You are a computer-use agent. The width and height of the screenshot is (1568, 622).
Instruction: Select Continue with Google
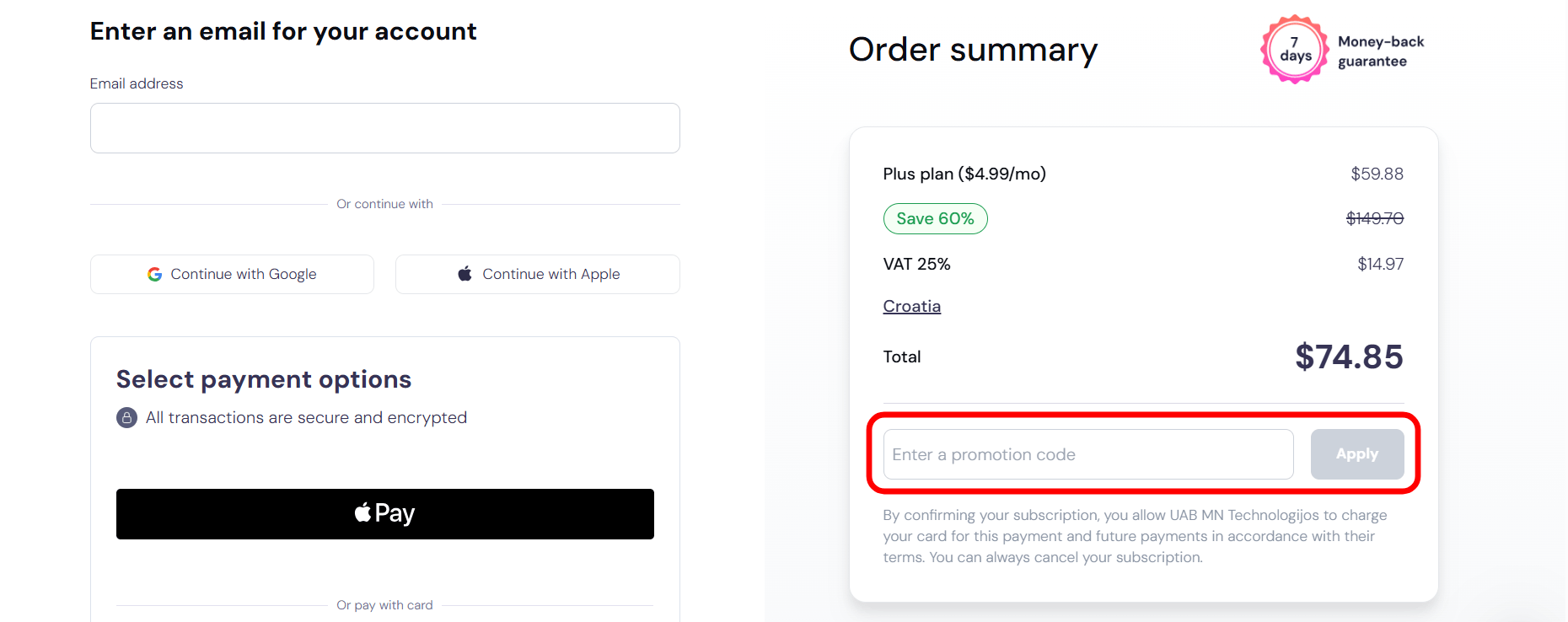pyautogui.click(x=232, y=274)
